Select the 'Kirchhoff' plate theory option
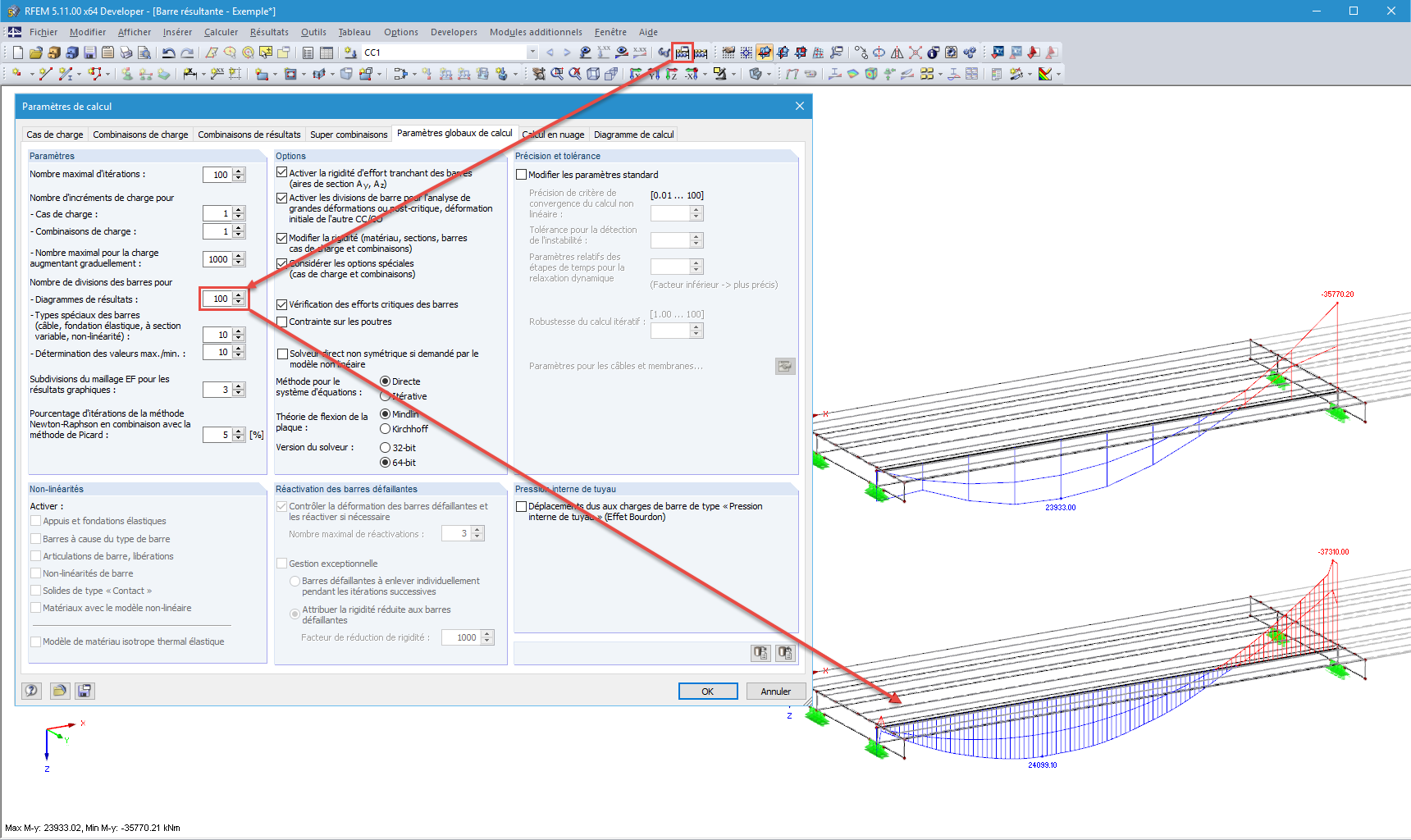Image resolution: width=1411 pixels, height=840 pixels. click(385, 429)
